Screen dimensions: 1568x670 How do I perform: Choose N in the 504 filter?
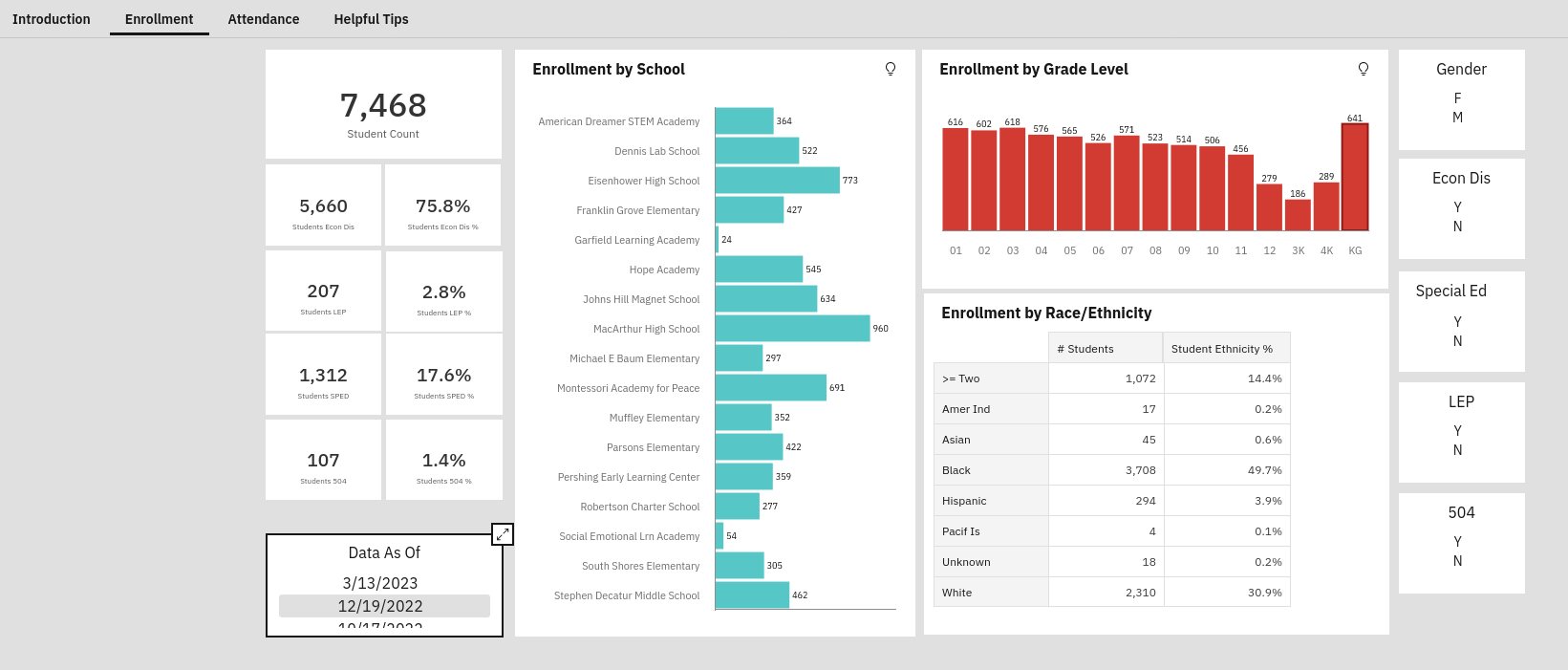coord(1457,561)
